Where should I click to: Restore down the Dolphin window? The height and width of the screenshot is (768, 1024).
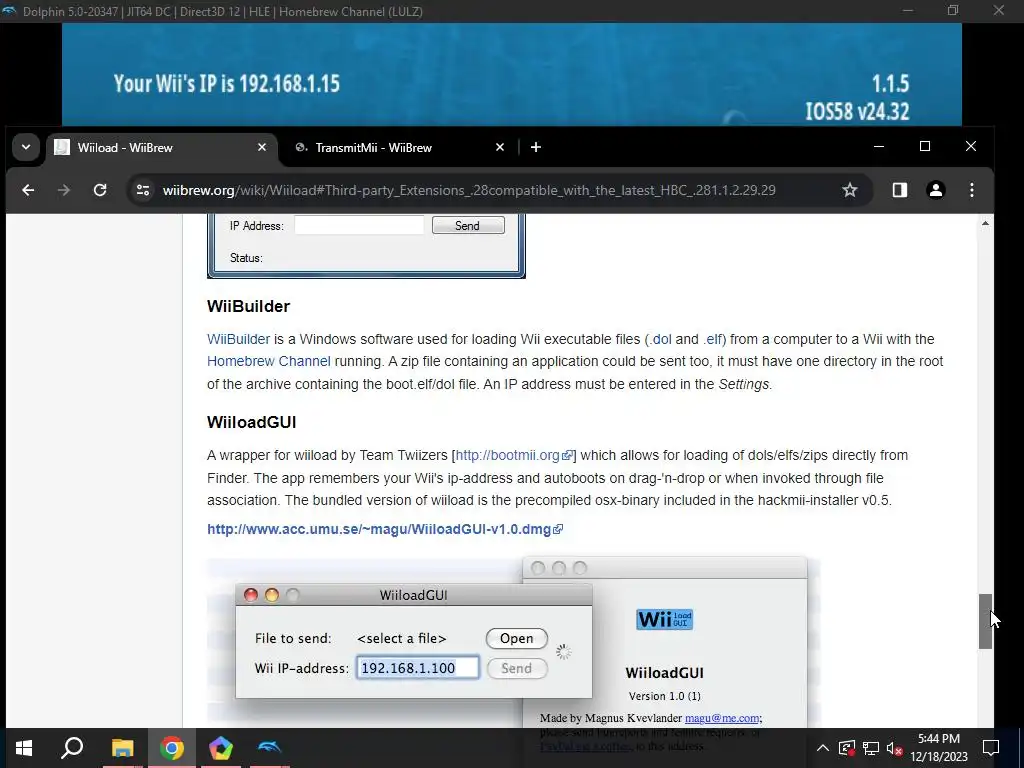(x=953, y=11)
